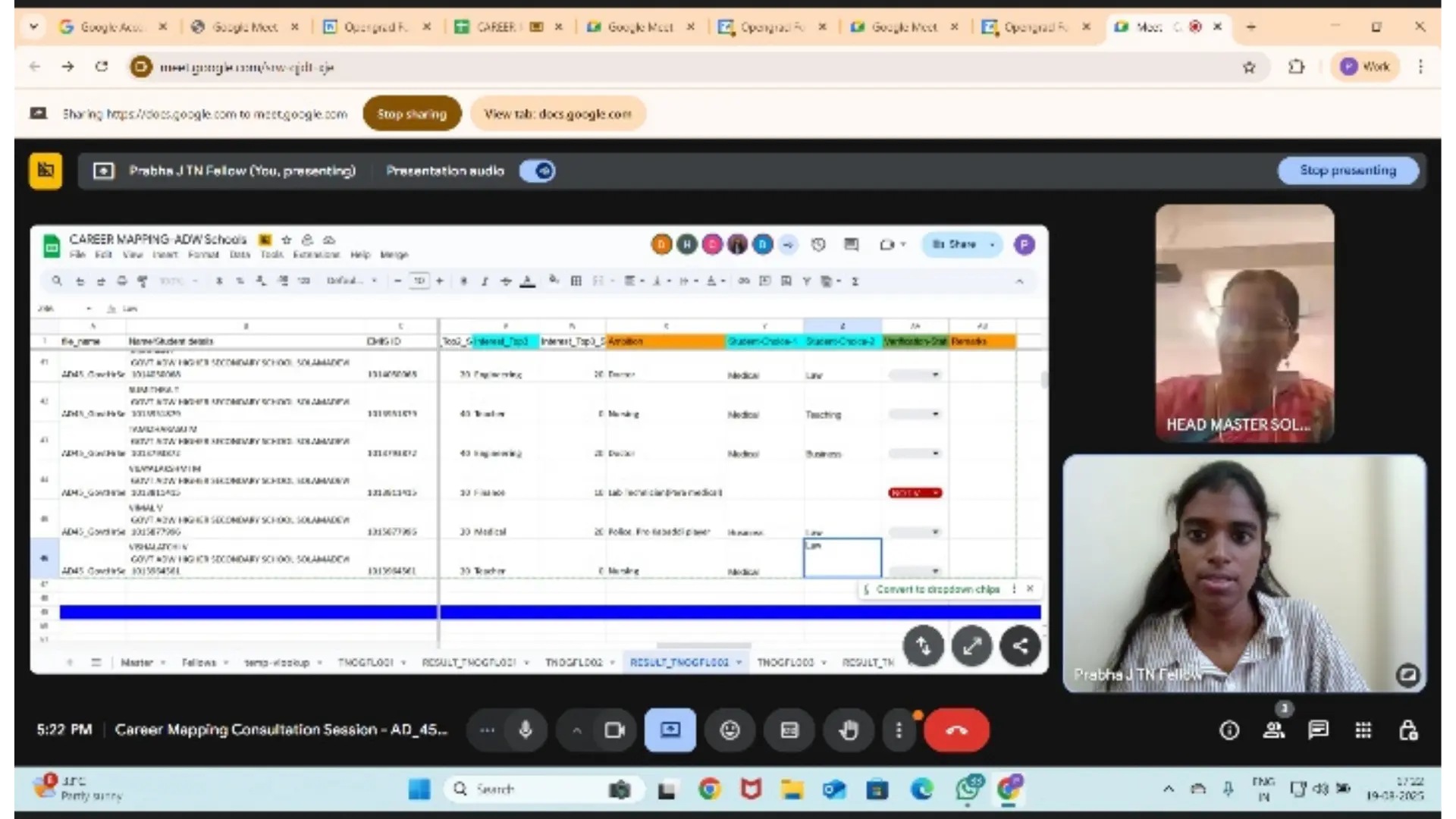Click the raise hand icon
Screen dimensions: 1456x819
tap(848, 730)
